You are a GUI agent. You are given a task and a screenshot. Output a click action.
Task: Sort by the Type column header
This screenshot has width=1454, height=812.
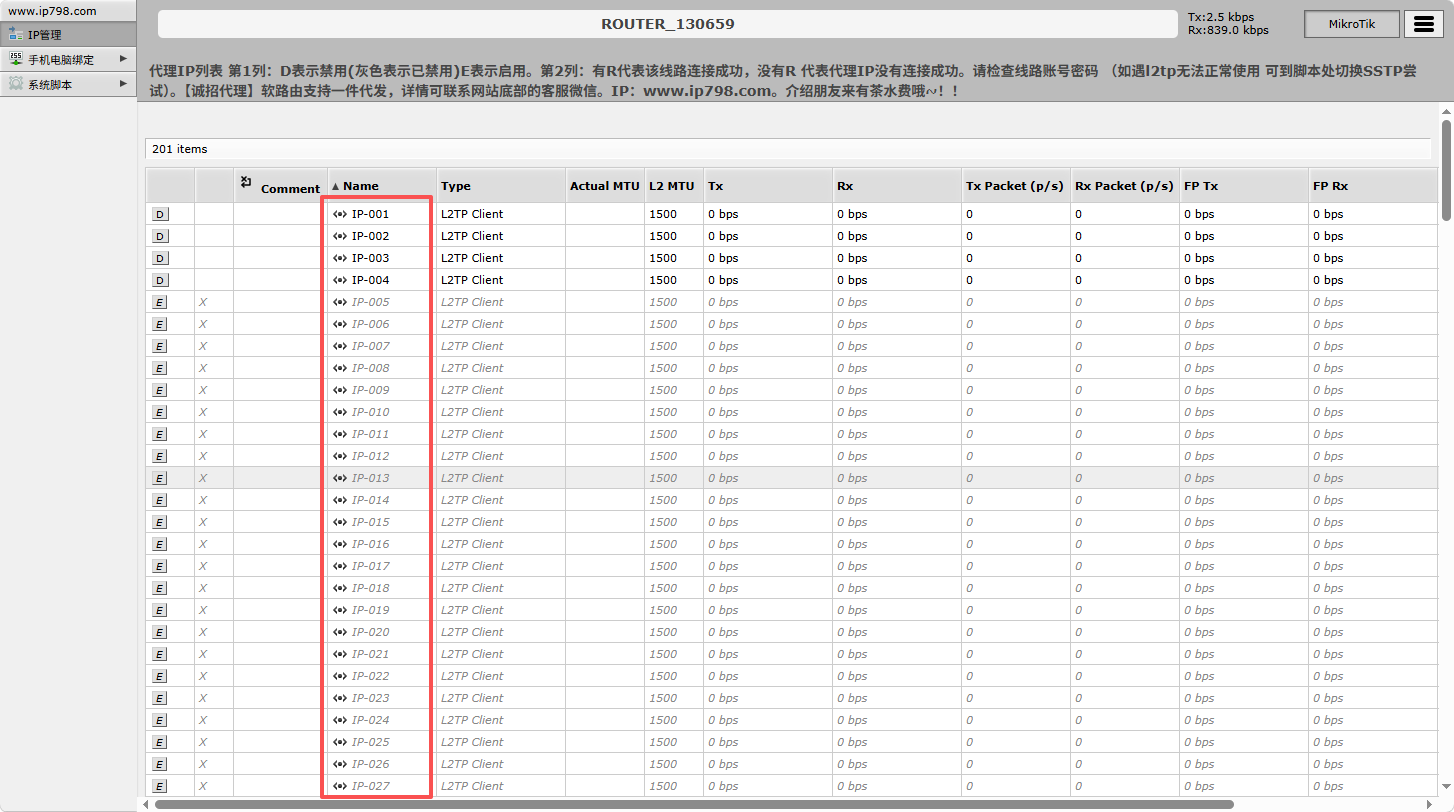[x=501, y=186]
